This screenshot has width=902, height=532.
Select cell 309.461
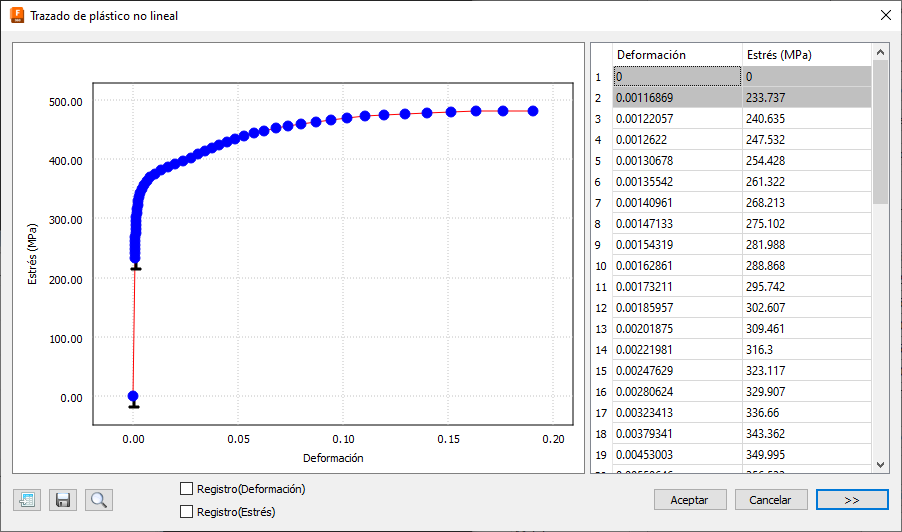coord(807,328)
